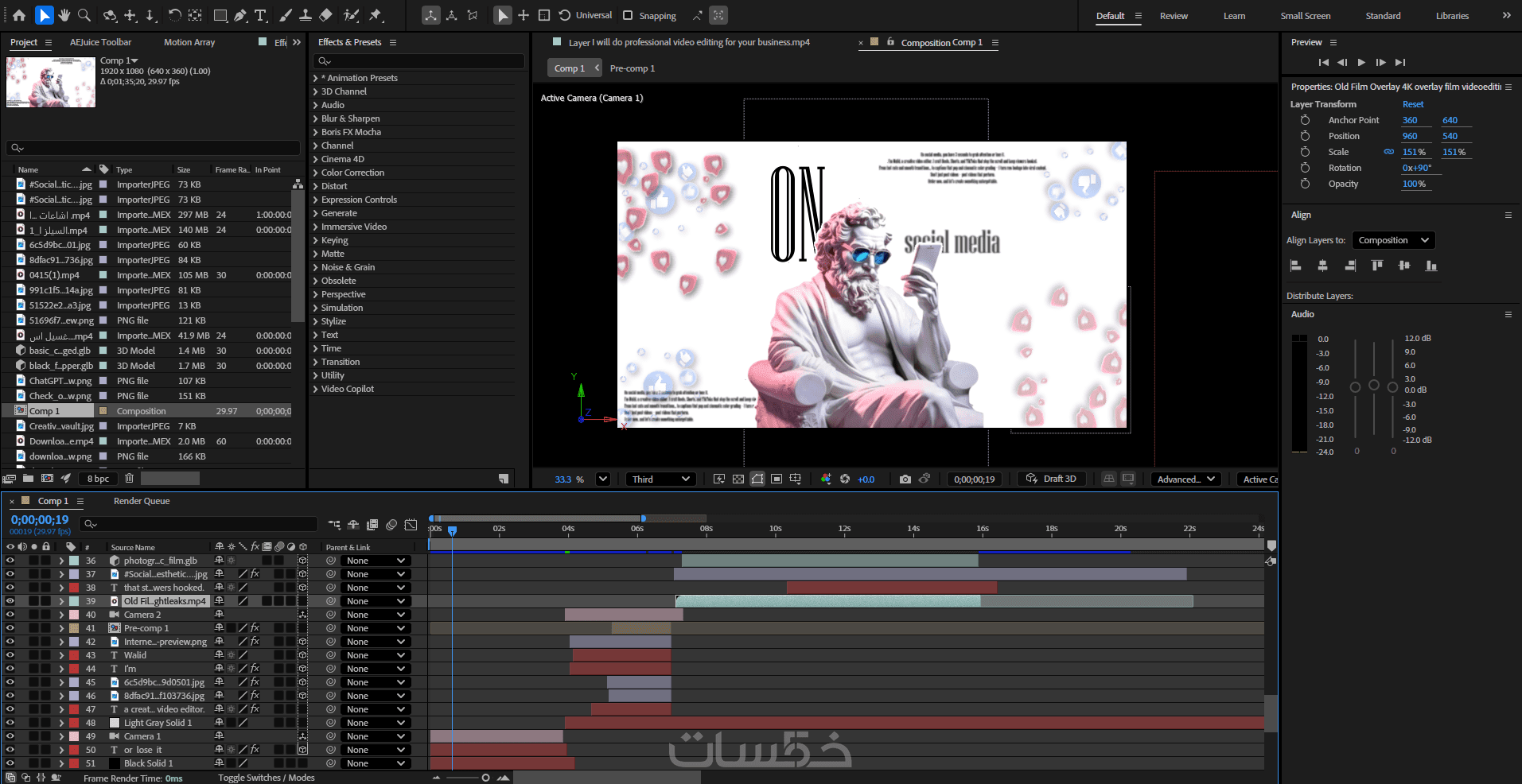Toggle hiding shy layers in the timeline
The height and width of the screenshot is (784, 1522).
click(353, 525)
